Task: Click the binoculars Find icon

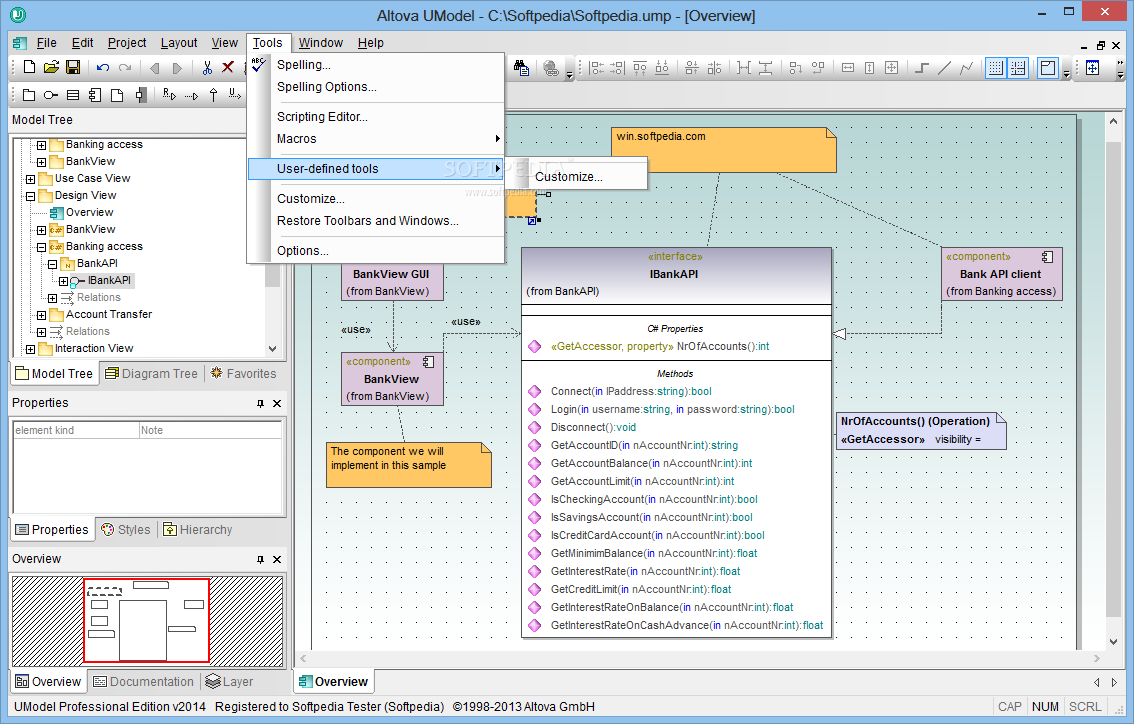Action: click(x=521, y=68)
